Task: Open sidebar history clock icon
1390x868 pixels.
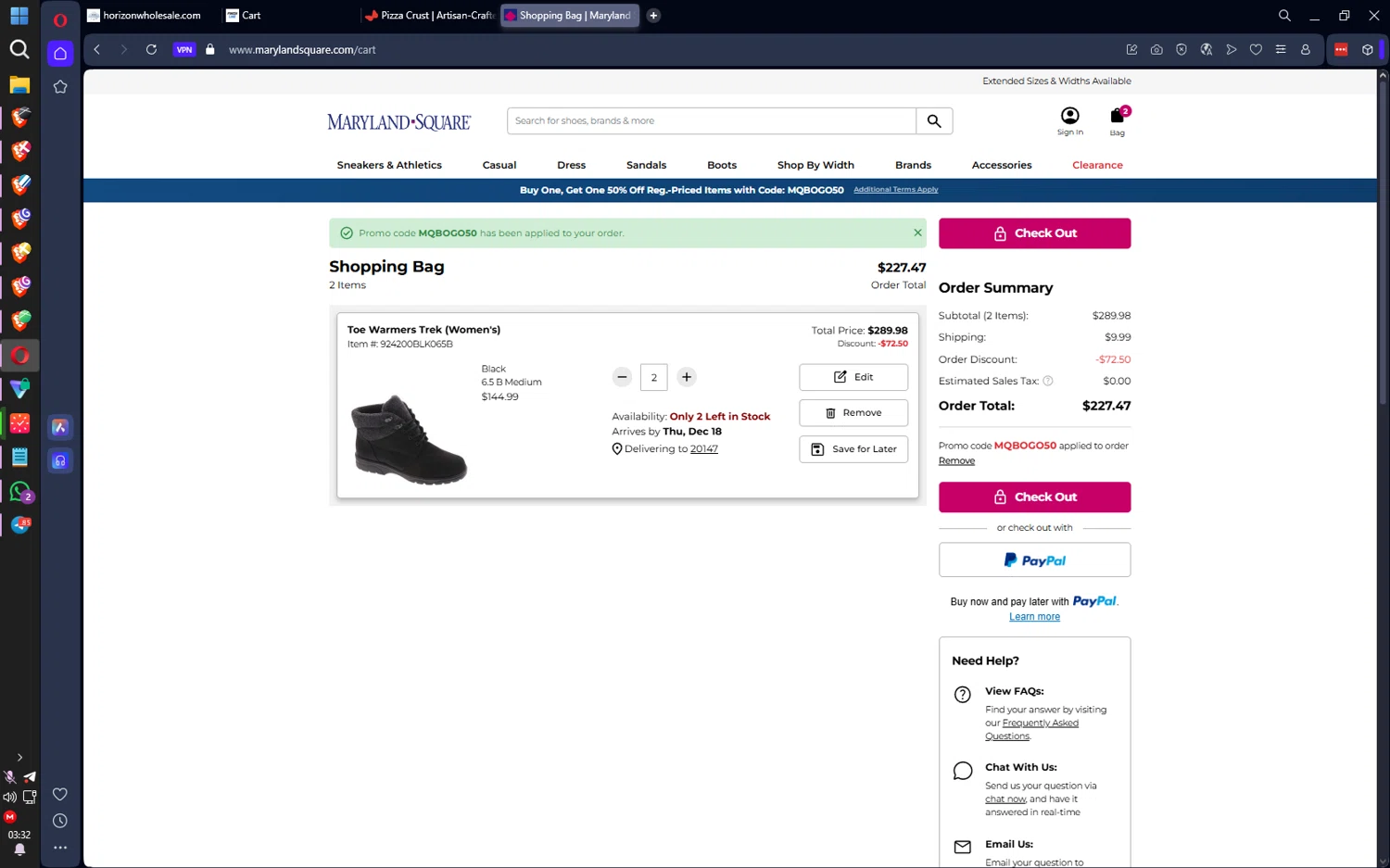Action: 60,821
